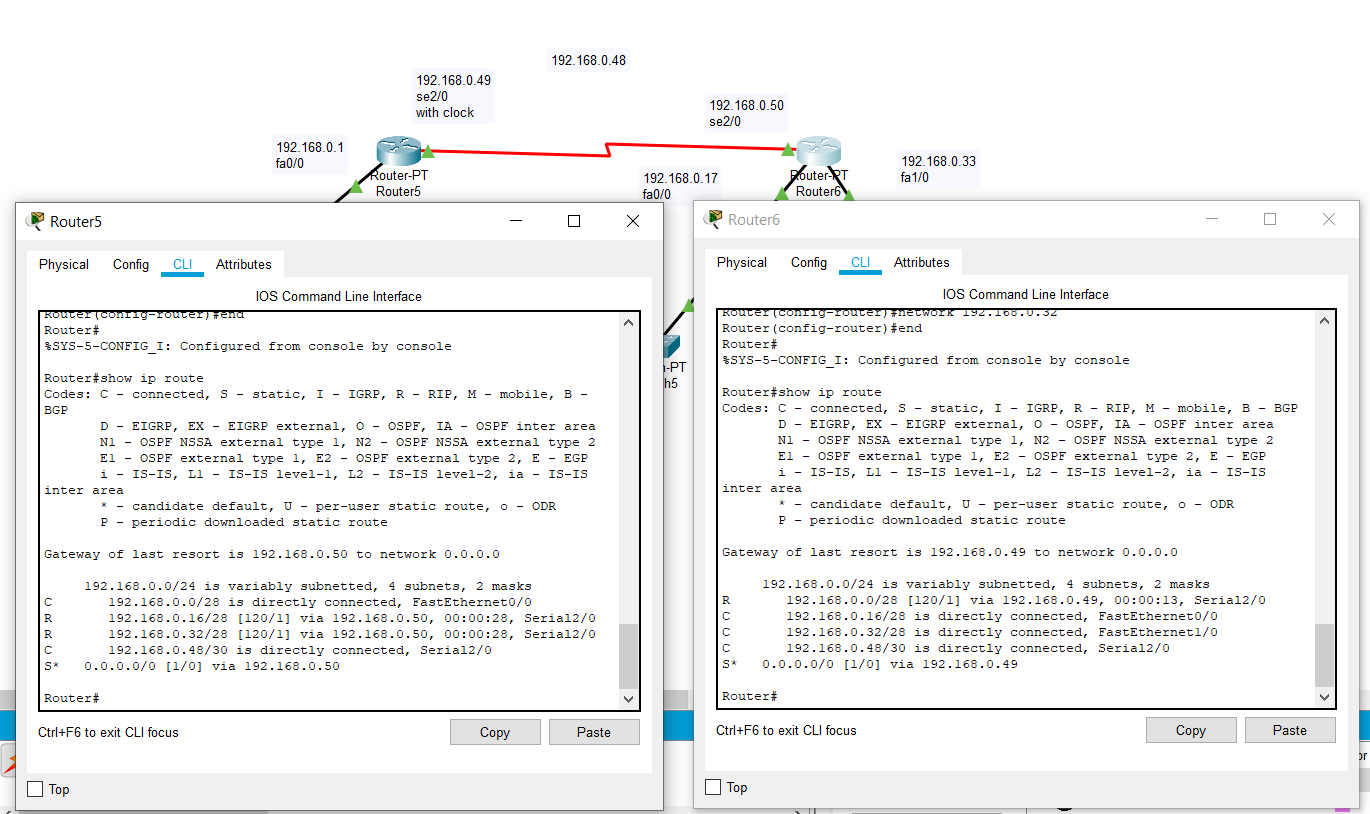Click Router5 serial port green link light
The image size is (1370, 814).
tap(427, 152)
